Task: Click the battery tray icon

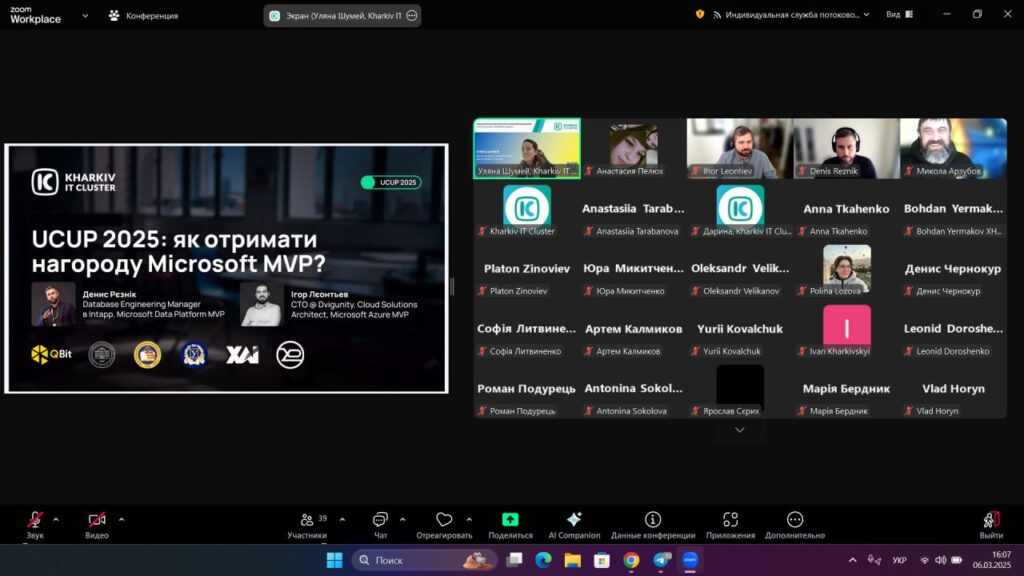Action: (x=957, y=560)
